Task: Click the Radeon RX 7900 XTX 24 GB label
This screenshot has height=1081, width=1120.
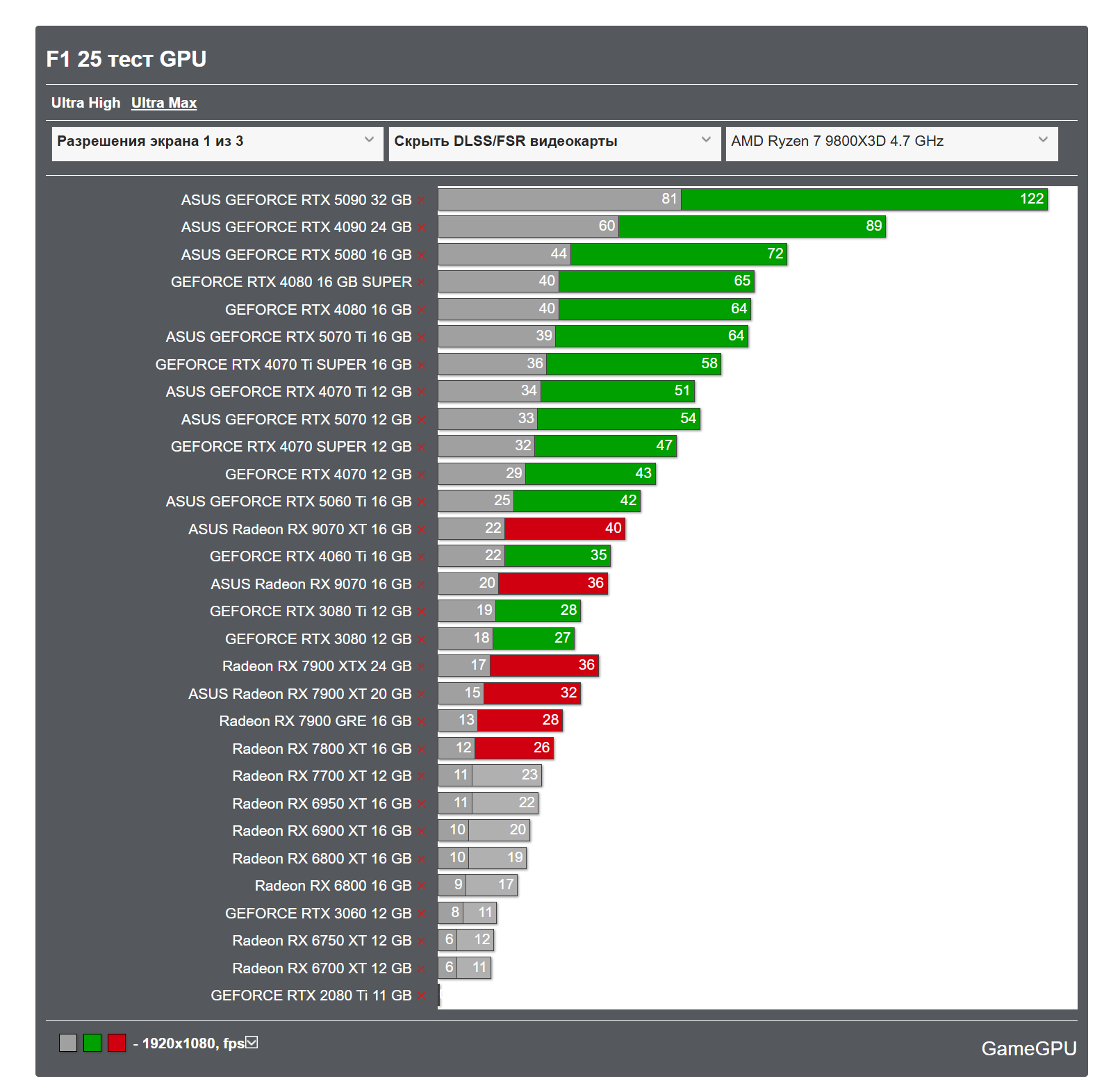Action: [x=317, y=666]
